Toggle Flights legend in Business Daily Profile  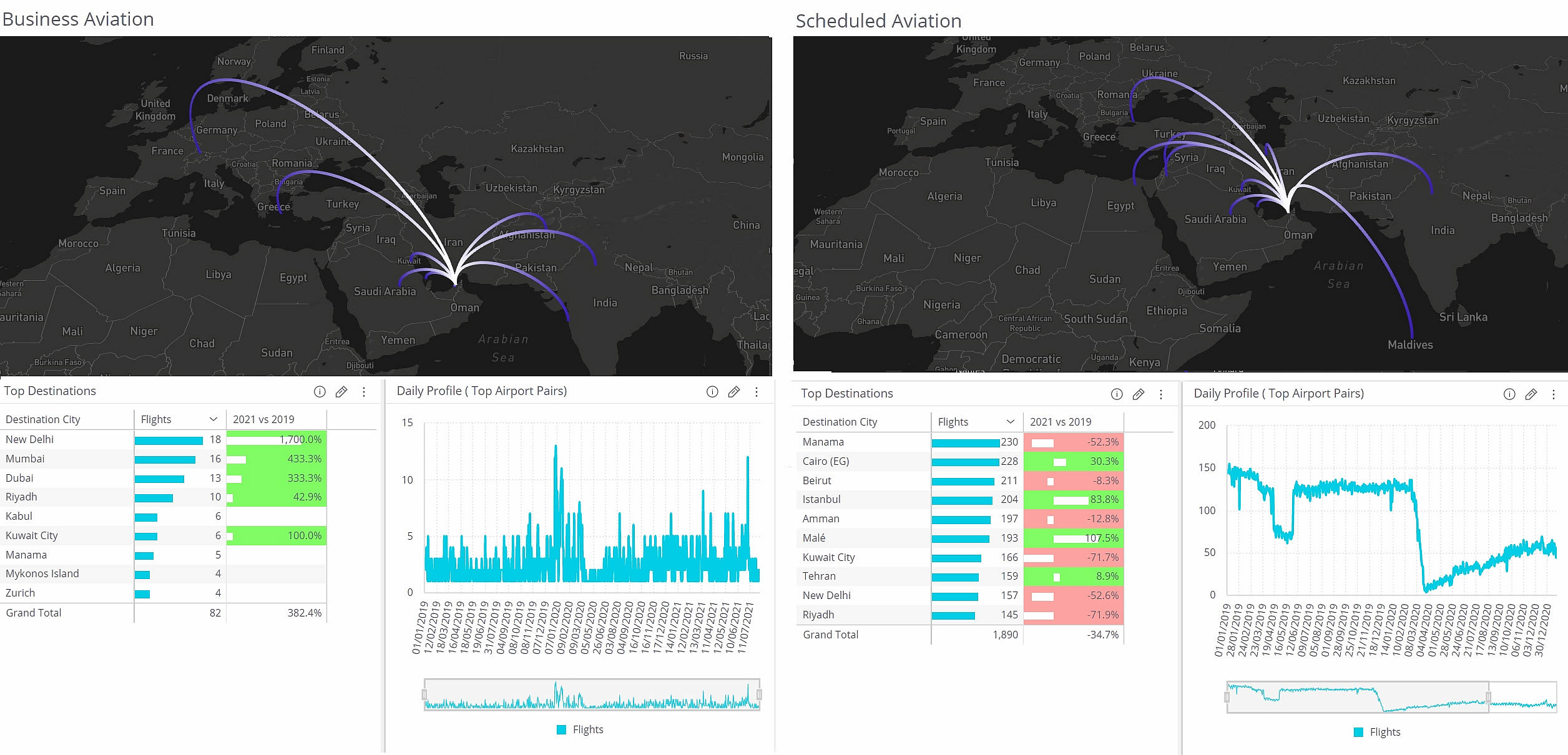[x=580, y=729]
